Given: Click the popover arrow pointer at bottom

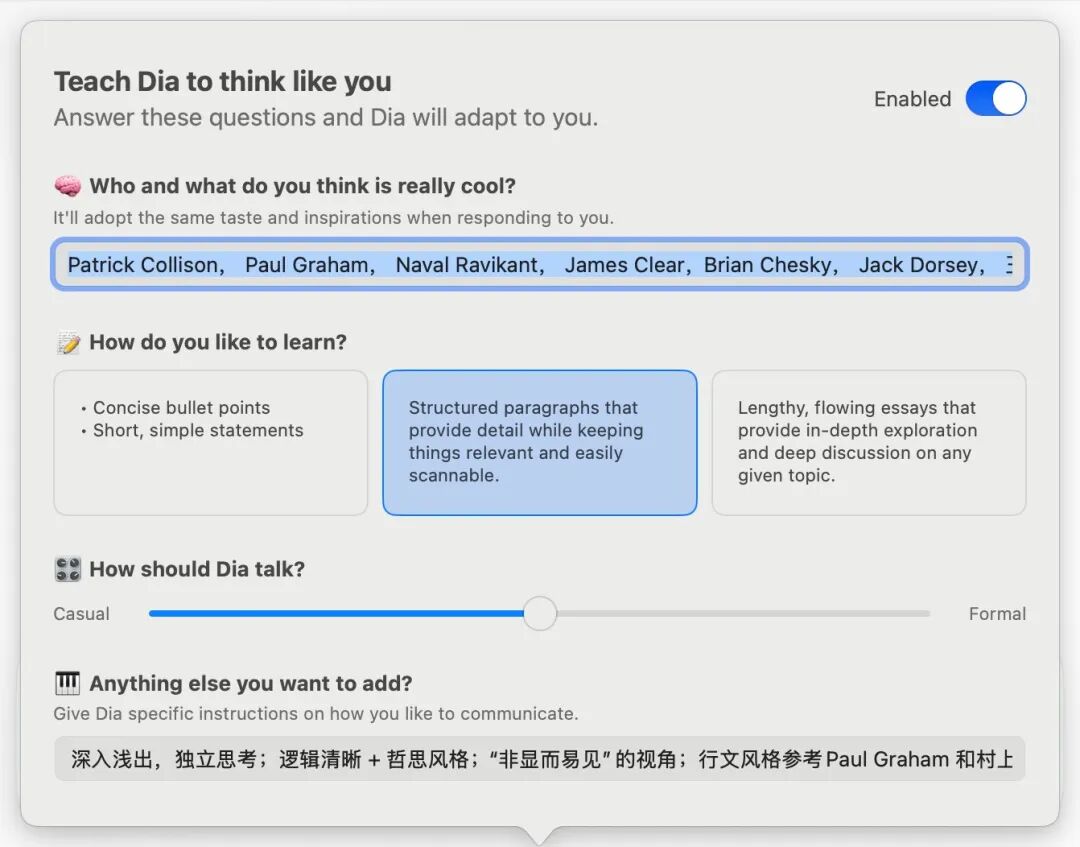Looking at the screenshot, I should click(x=539, y=834).
